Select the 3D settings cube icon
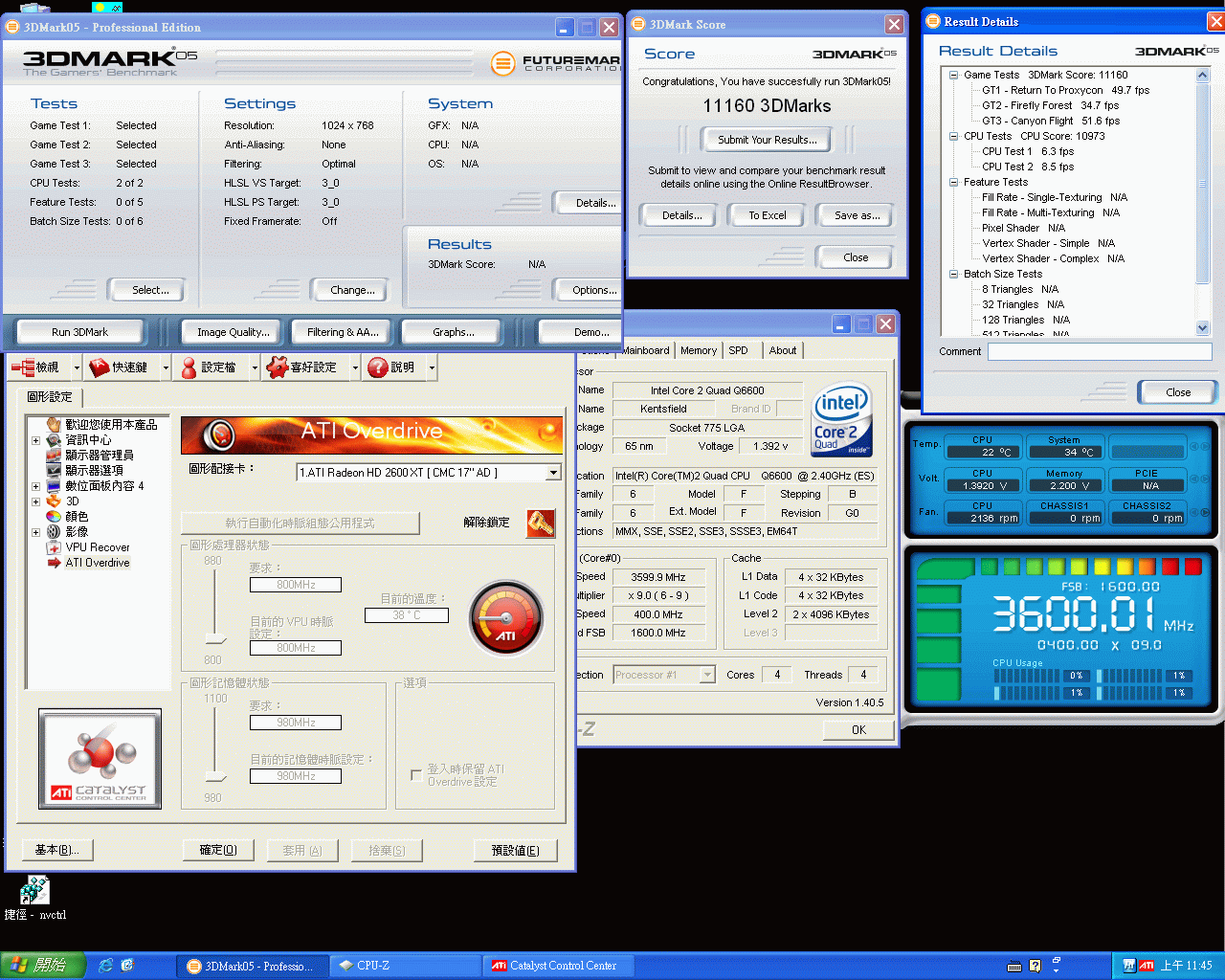1225x980 pixels. pos(54,501)
